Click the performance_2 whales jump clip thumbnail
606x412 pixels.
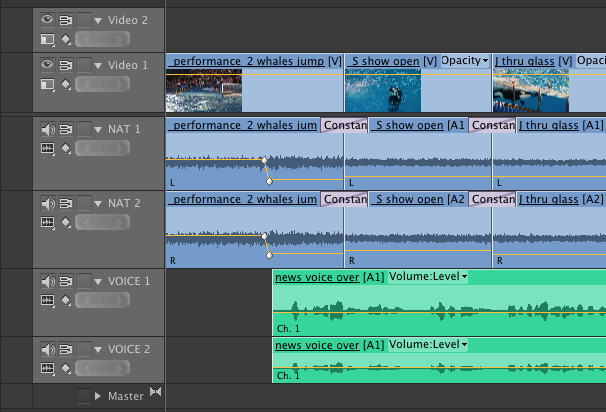tap(204, 90)
